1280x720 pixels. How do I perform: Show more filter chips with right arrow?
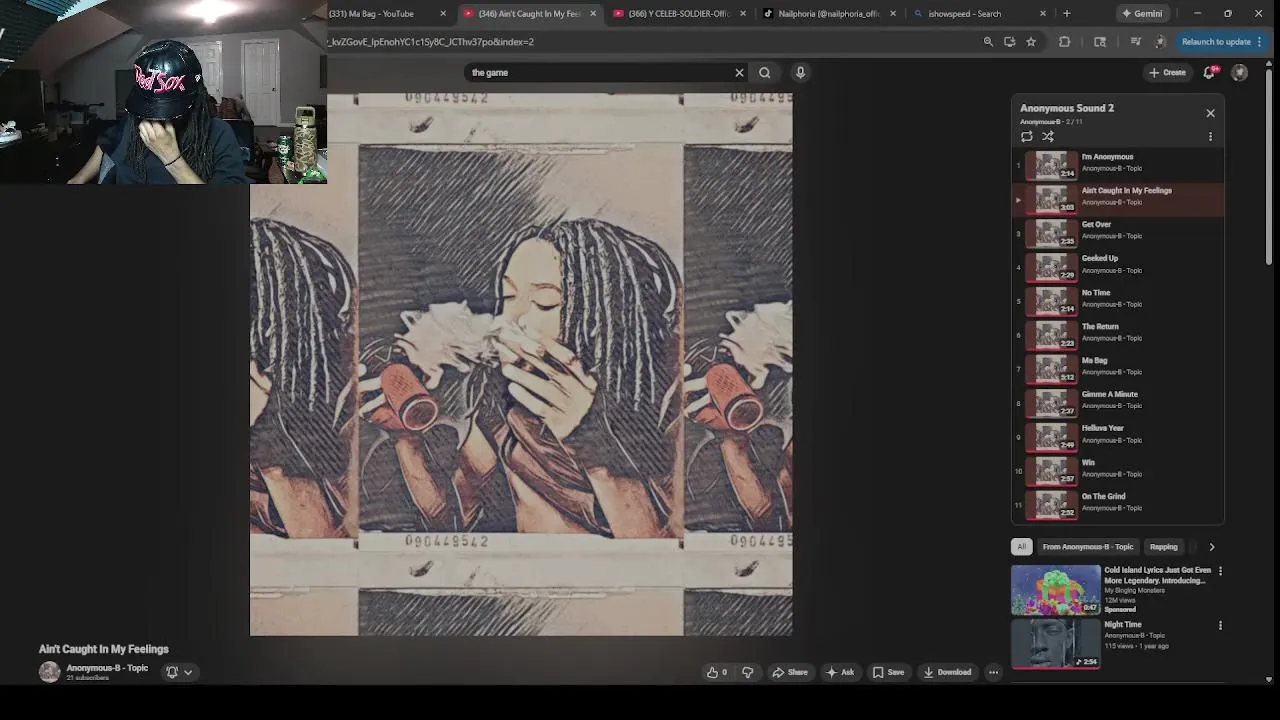[x=1212, y=547]
